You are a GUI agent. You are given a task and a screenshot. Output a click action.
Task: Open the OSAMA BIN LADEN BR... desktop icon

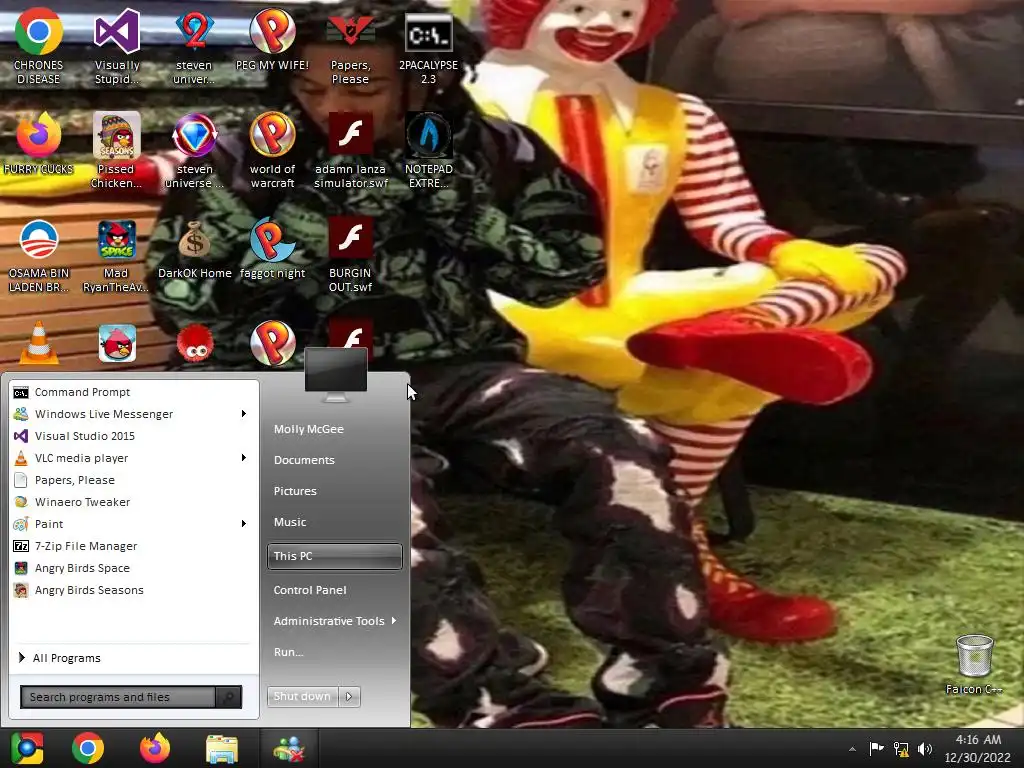point(39,255)
